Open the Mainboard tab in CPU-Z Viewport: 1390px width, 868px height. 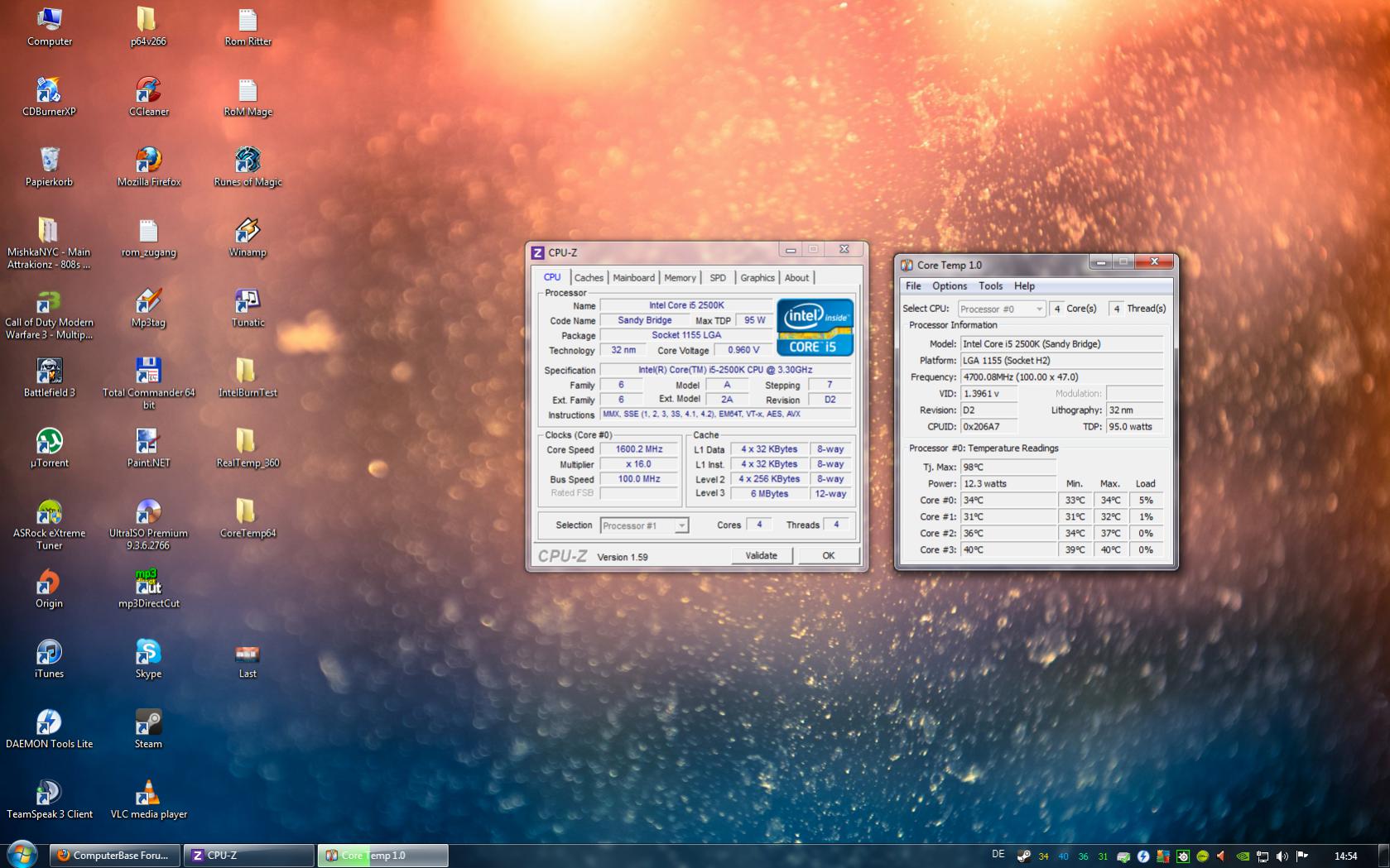pos(633,278)
